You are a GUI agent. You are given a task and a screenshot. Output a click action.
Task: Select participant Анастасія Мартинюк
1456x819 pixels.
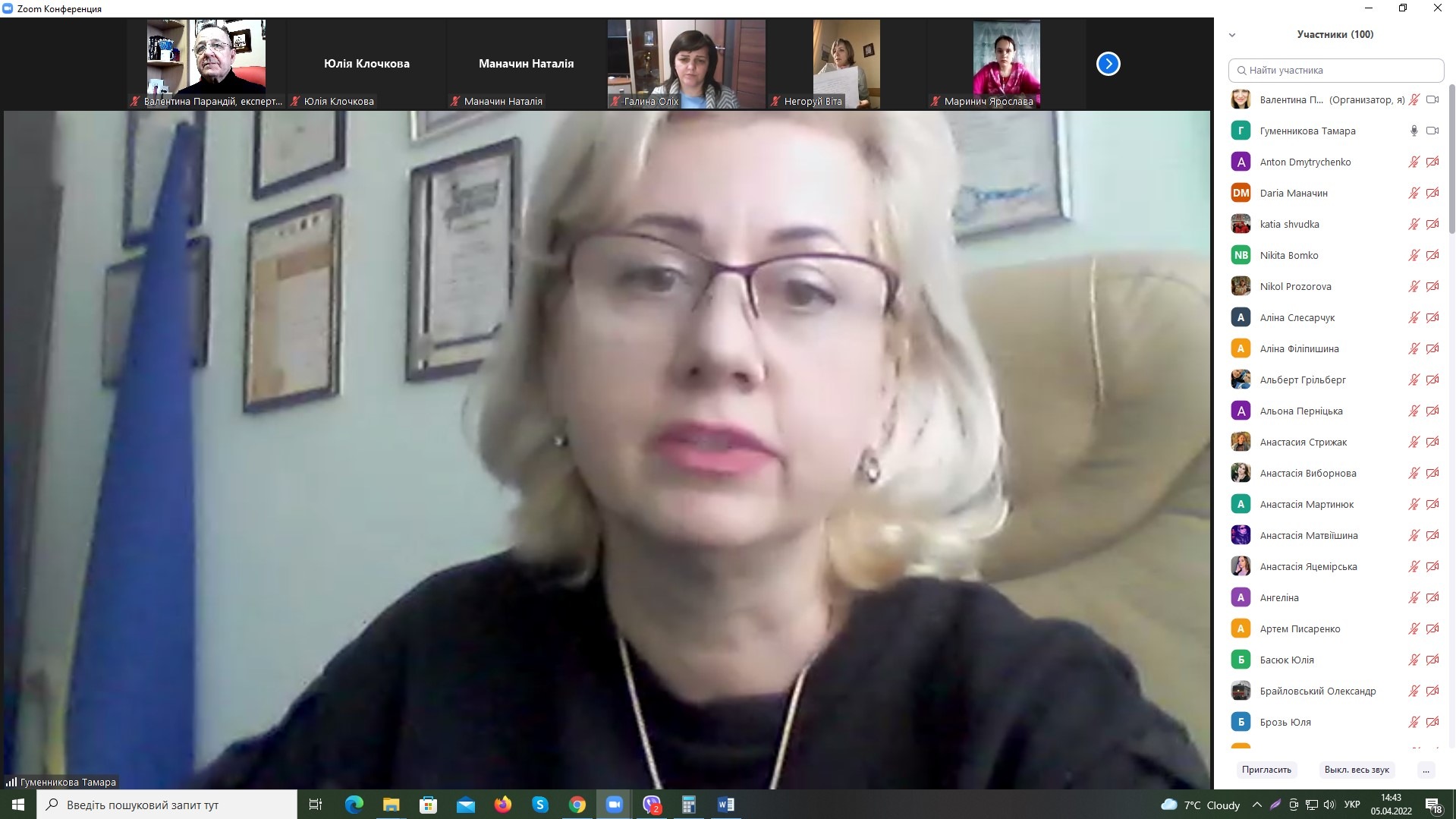click(x=1336, y=504)
